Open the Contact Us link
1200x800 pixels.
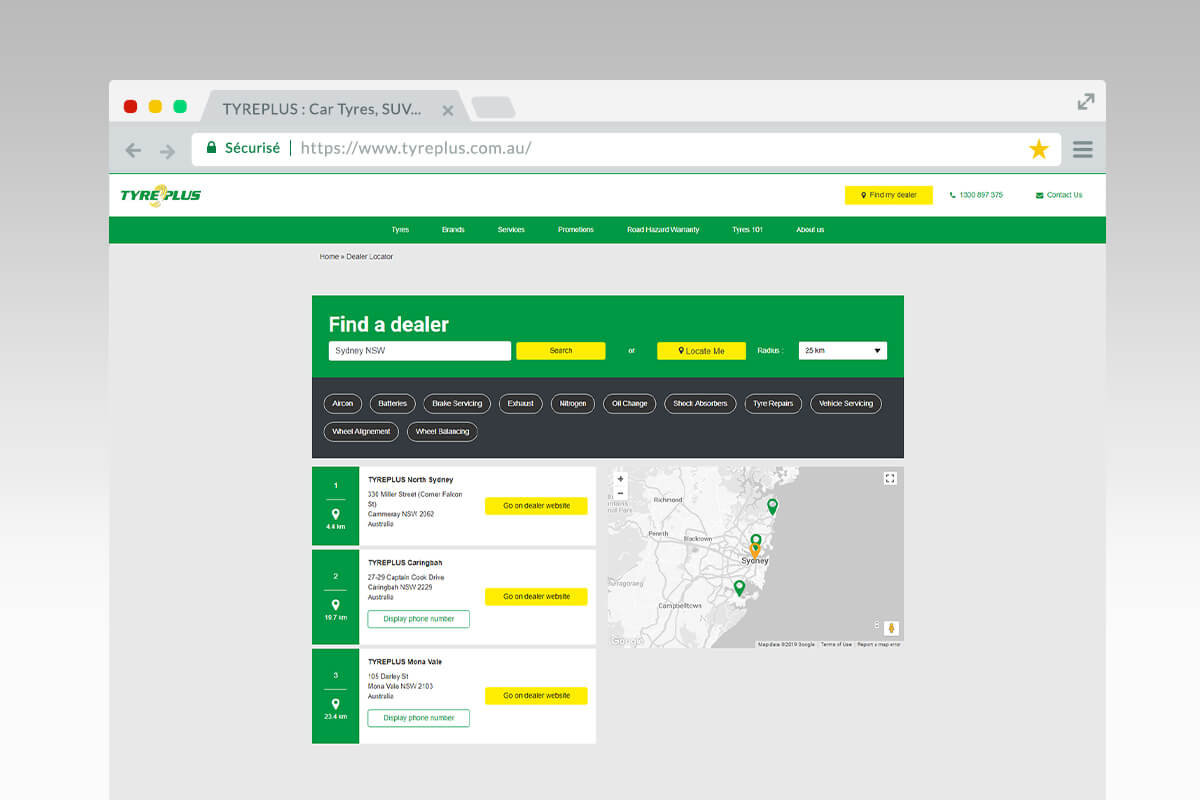(x=1059, y=195)
